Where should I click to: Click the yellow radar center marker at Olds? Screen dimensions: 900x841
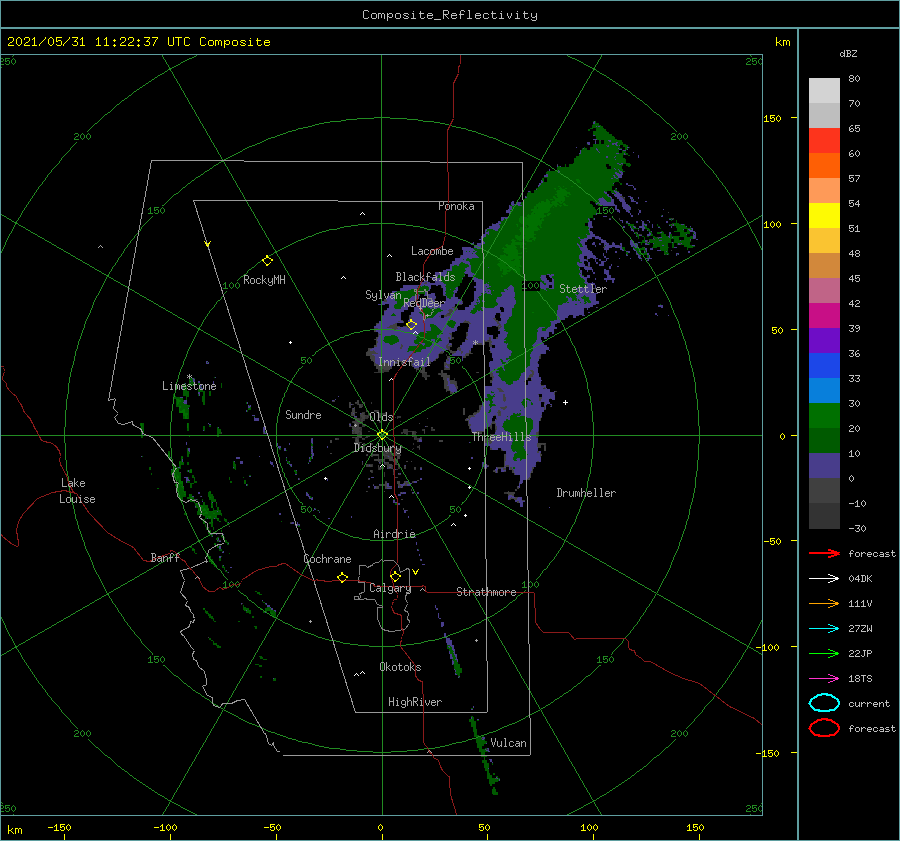pyautogui.click(x=382, y=435)
